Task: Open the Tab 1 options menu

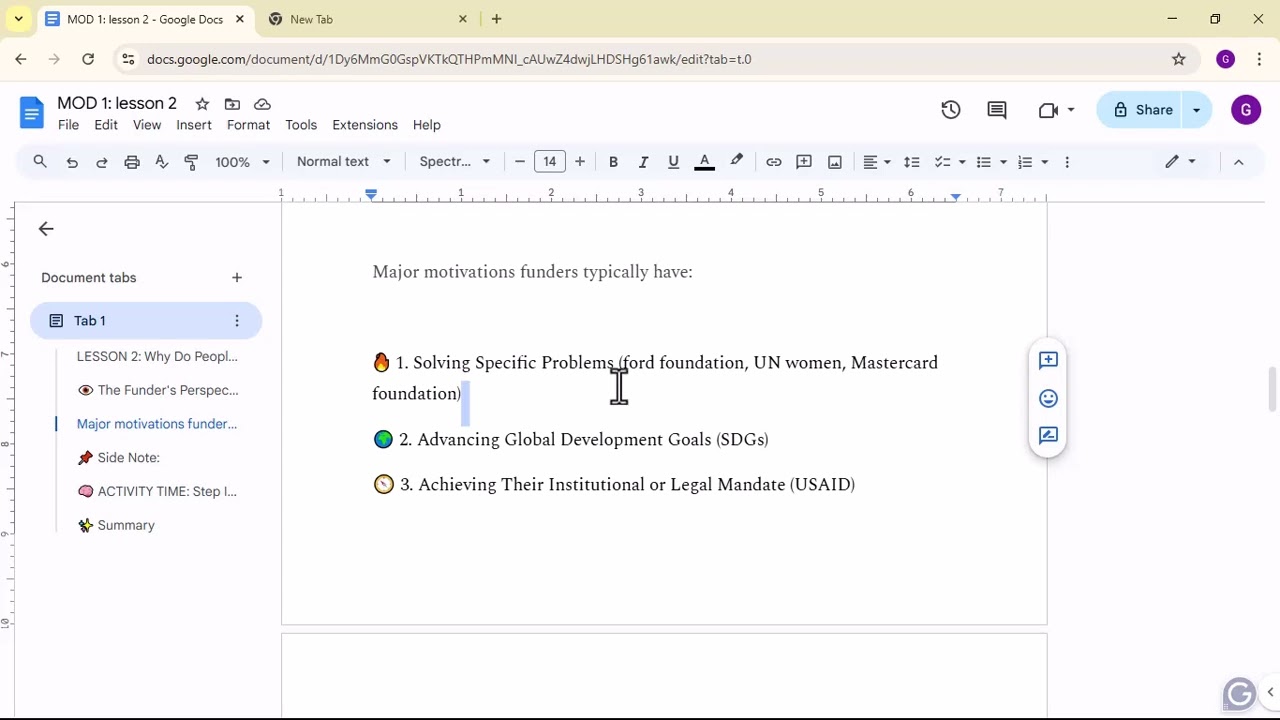Action: (x=237, y=321)
